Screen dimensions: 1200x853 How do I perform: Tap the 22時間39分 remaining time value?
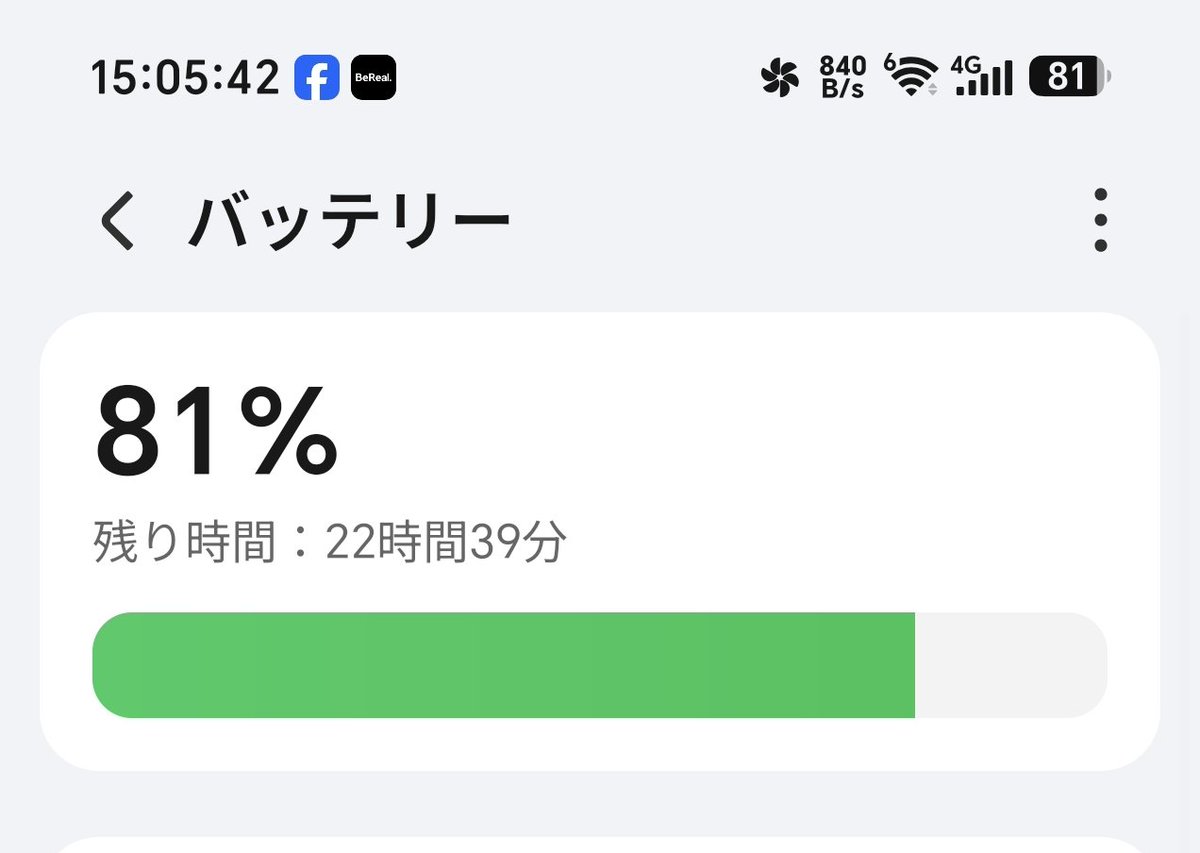point(446,544)
